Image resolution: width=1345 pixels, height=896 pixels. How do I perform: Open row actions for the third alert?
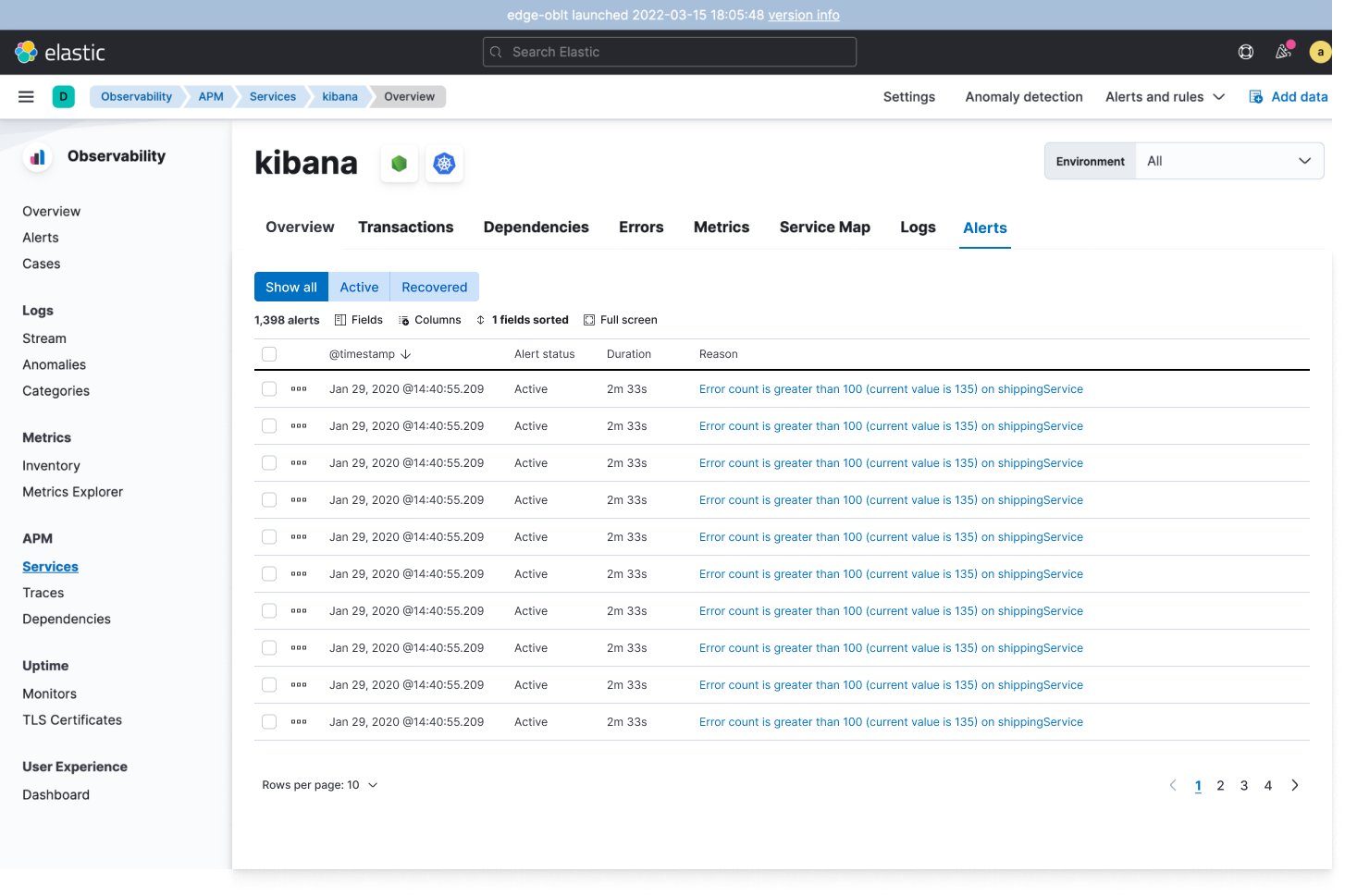tap(299, 463)
